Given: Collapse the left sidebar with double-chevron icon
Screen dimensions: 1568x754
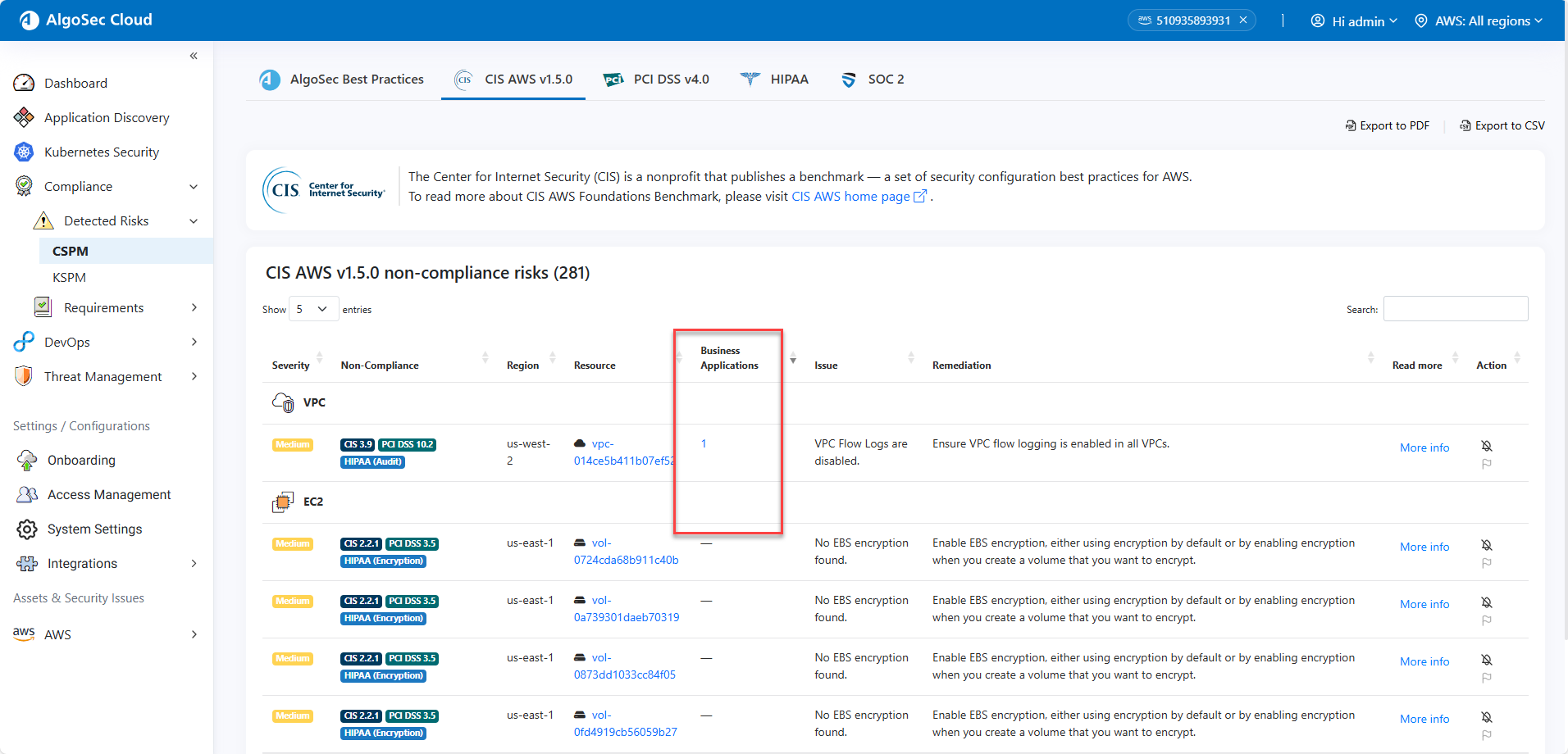Looking at the screenshot, I should 194,56.
